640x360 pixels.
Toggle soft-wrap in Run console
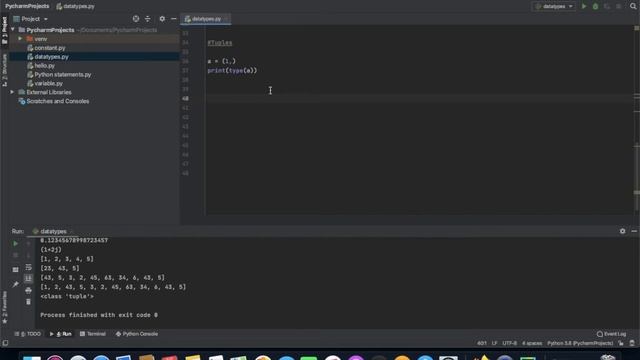point(28,267)
